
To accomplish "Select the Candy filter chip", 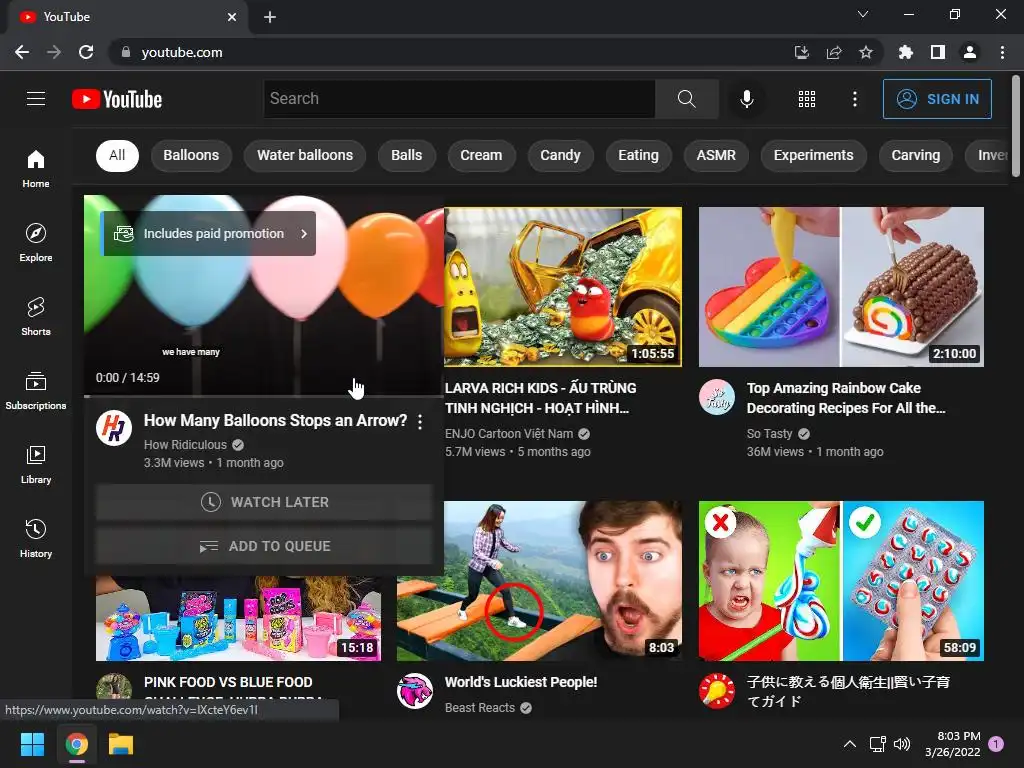I will 560,155.
